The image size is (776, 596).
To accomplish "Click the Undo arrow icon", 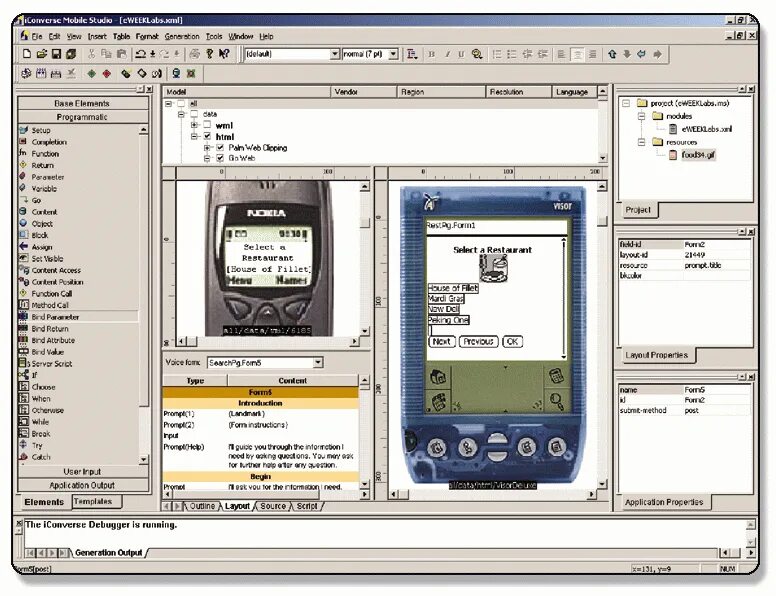I will click(x=141, y=53).
